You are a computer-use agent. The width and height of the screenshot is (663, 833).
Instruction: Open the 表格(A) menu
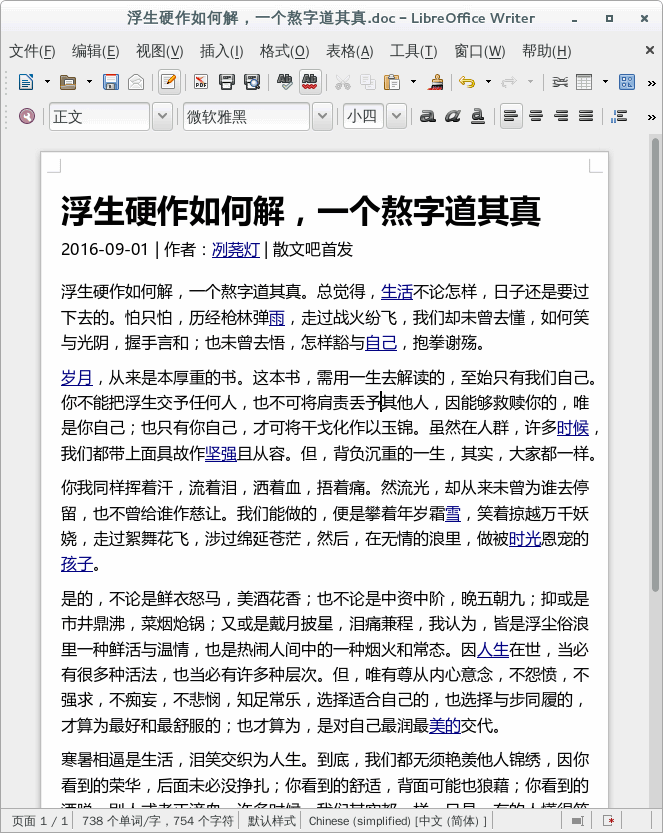coord(349,52)
